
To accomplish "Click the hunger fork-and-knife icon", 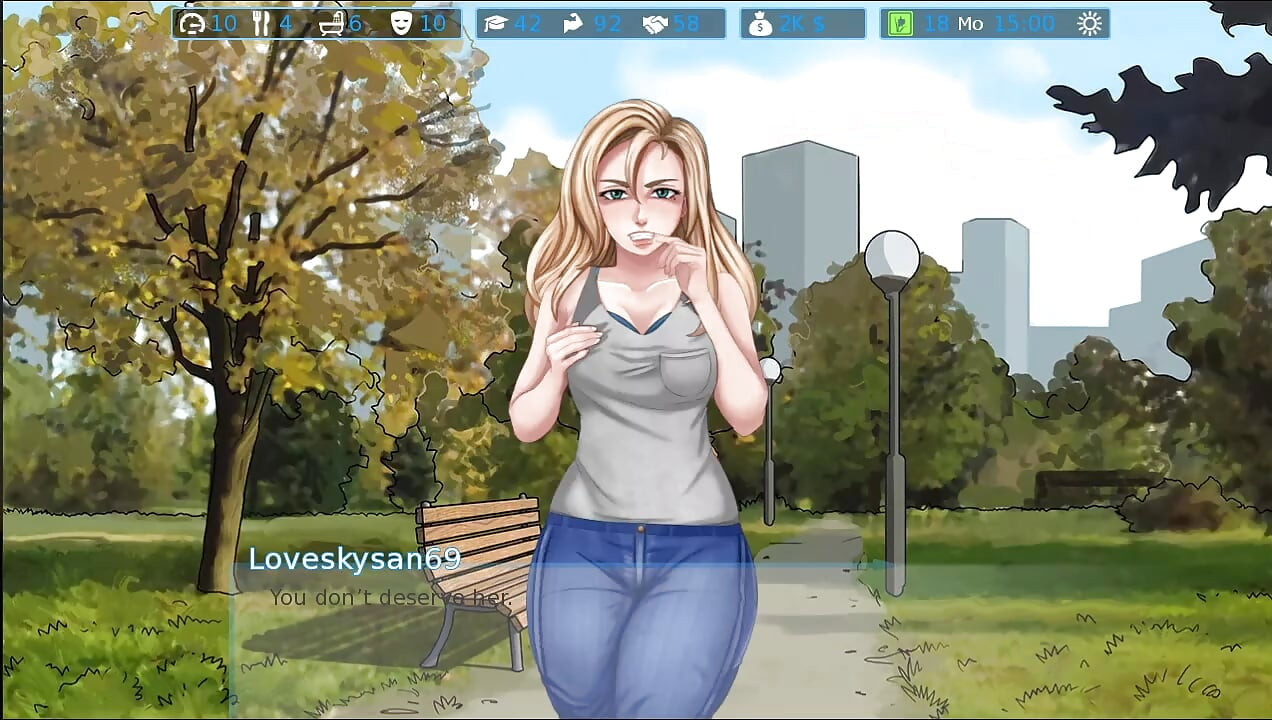I will [261, 23].
